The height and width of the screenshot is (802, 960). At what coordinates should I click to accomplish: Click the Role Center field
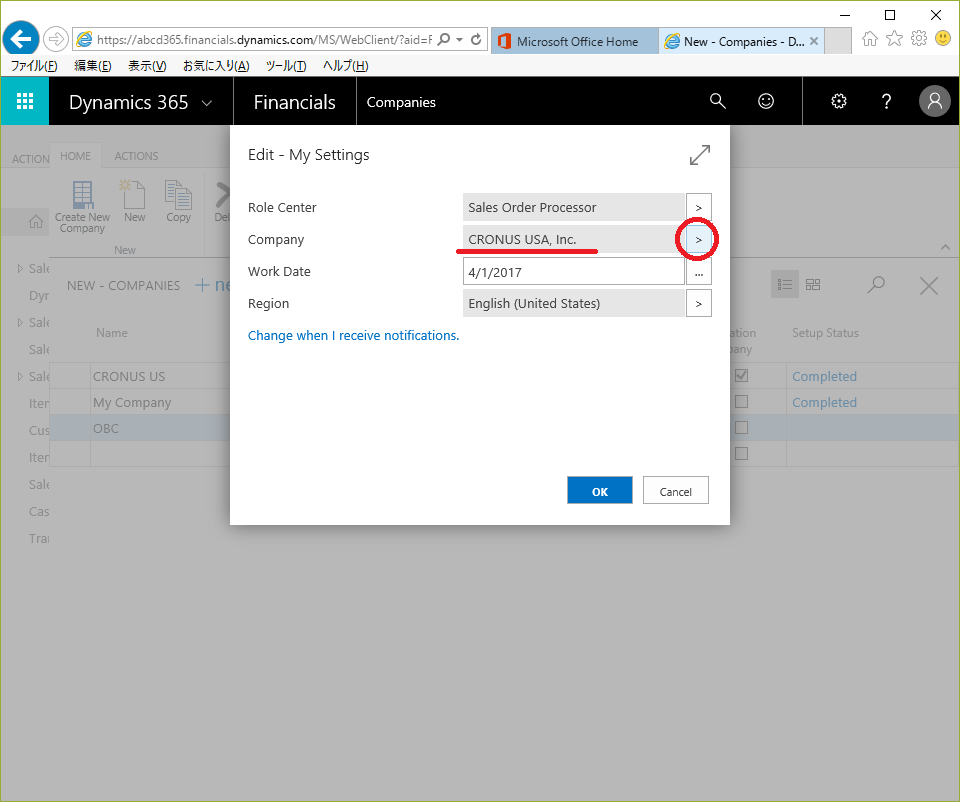click(573, 208)
